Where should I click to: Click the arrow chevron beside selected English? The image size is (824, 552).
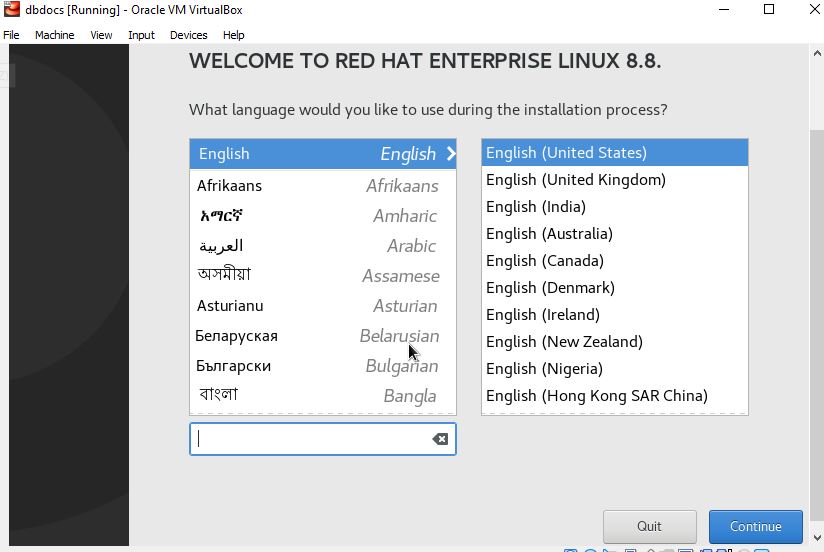click(x=450, y=154)
